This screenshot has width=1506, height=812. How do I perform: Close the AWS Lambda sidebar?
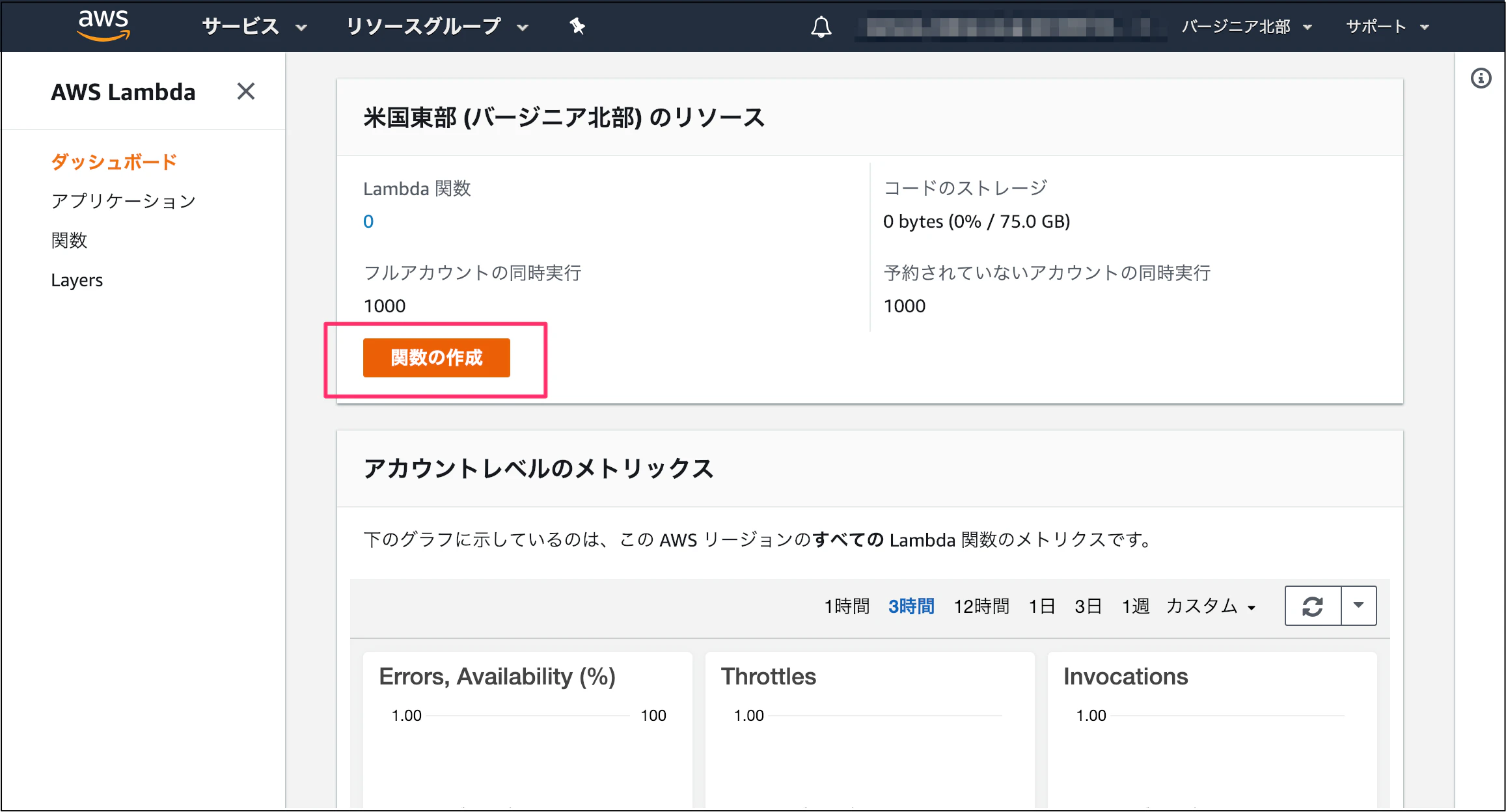pos(245,92)
